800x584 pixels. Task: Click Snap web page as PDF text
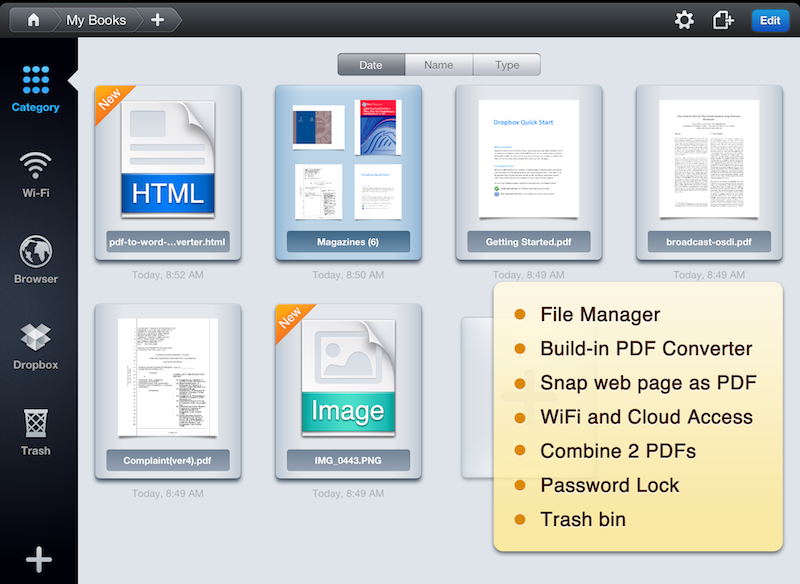point(648,383)
